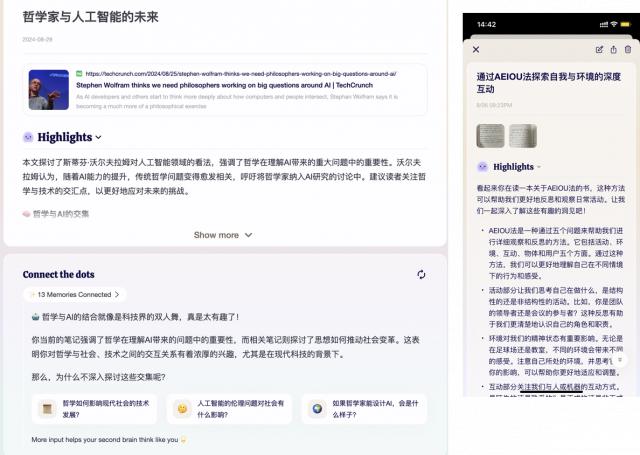Click the TechCrunch favicon in link card

[x=80, y=74]
